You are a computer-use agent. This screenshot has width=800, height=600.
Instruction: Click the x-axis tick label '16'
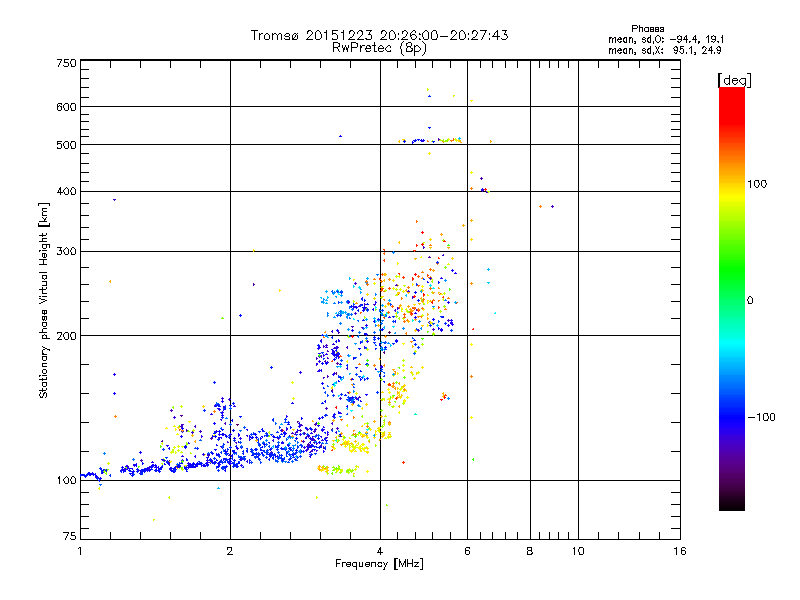coord(680,551)
